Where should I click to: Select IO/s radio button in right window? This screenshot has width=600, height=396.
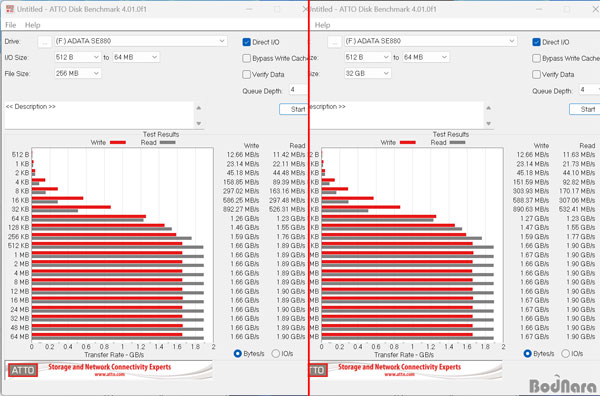565,354
